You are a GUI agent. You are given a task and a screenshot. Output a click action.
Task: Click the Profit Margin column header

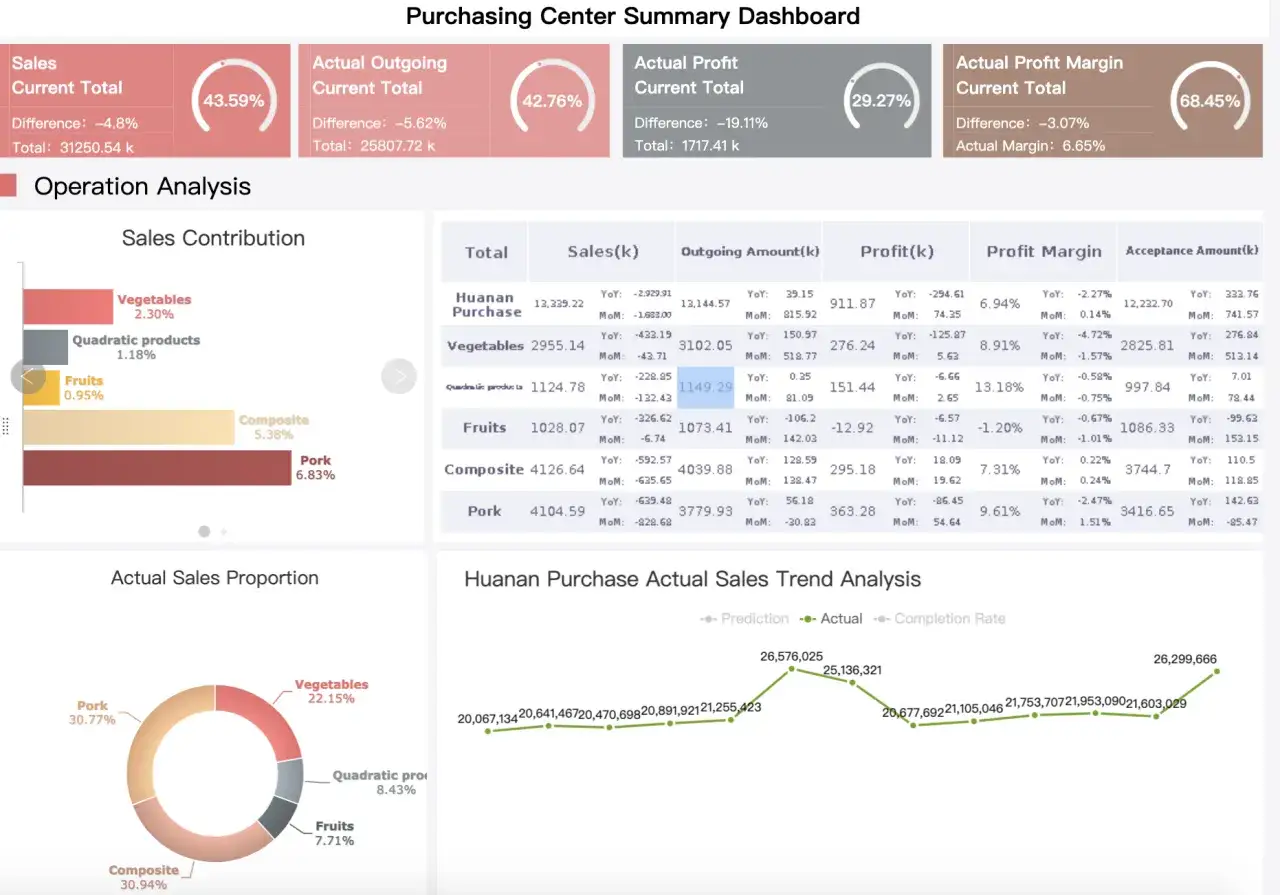coord(1044,252)
